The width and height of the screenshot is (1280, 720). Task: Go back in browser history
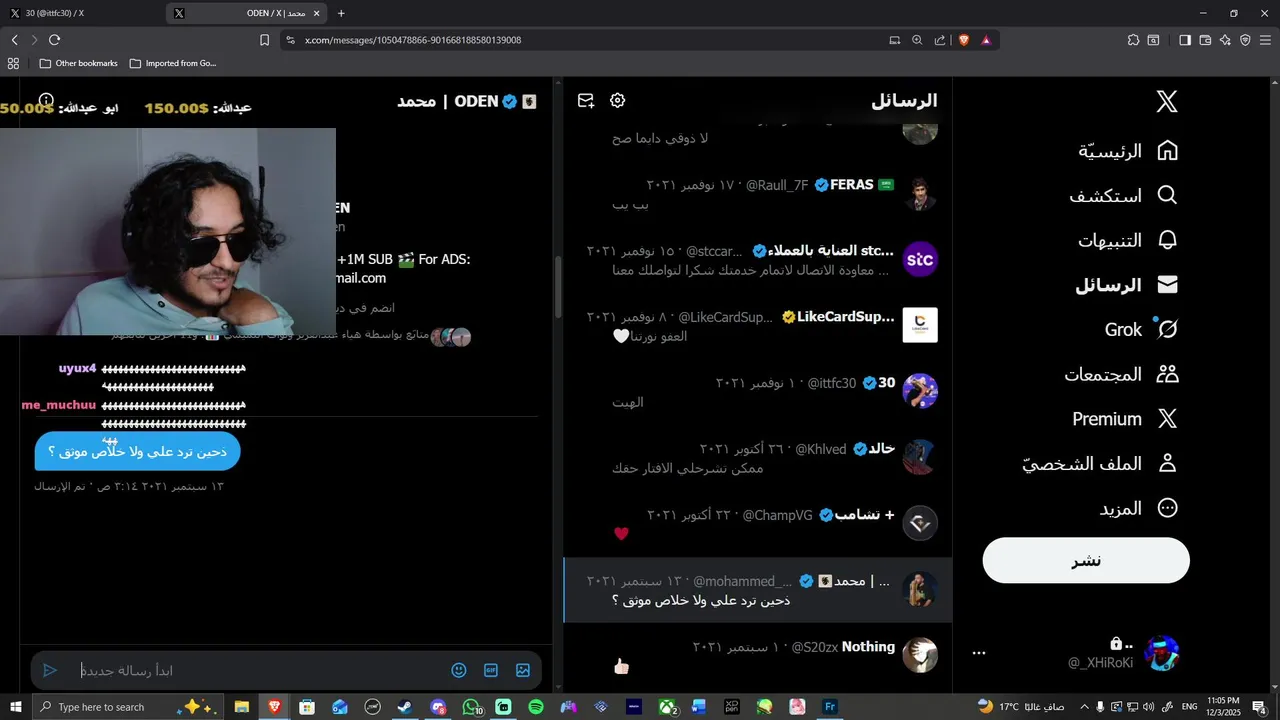click(x=14, y=40)
